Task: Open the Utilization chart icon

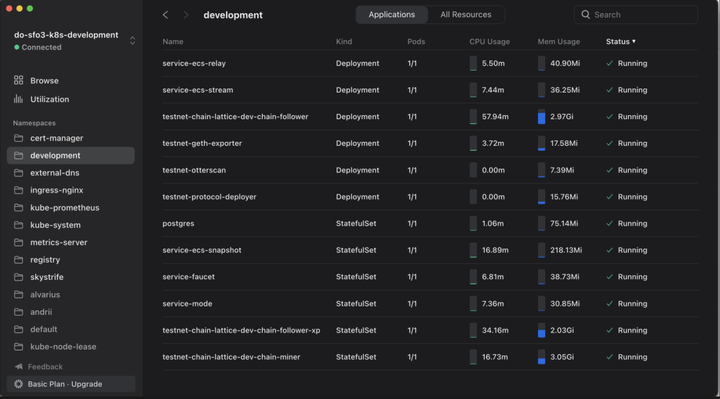Action: tap(18, 99)
